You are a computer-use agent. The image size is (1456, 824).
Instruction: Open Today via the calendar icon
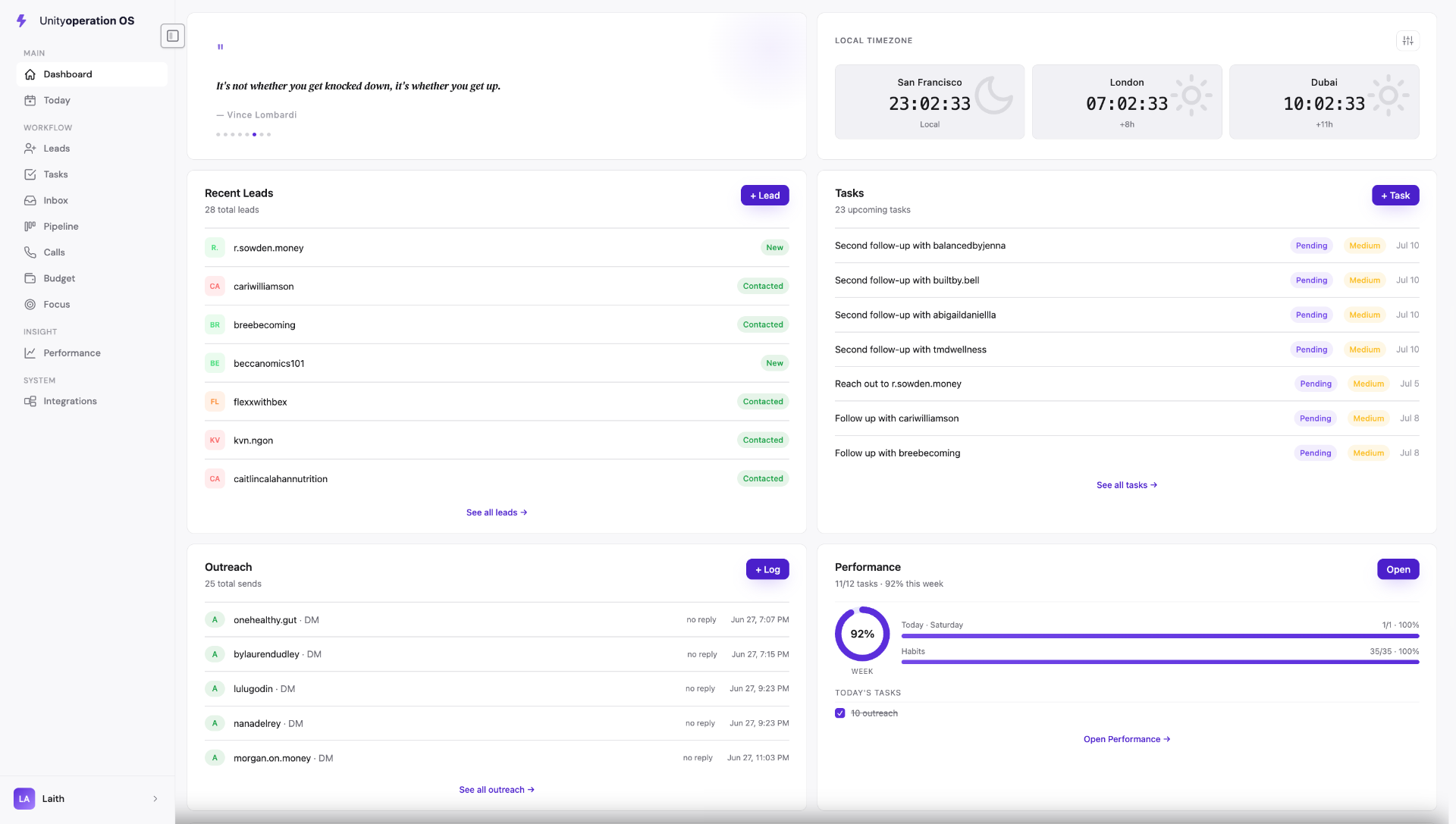pos(30,100)
